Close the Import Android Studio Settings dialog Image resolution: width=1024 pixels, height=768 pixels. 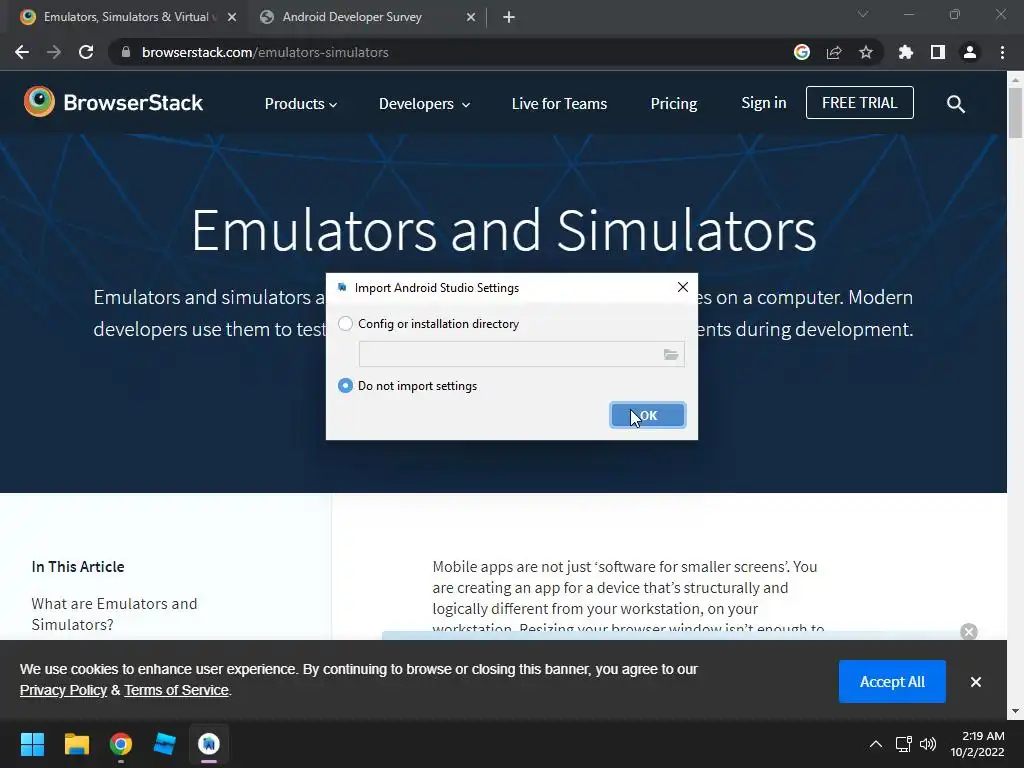[683, 287]
